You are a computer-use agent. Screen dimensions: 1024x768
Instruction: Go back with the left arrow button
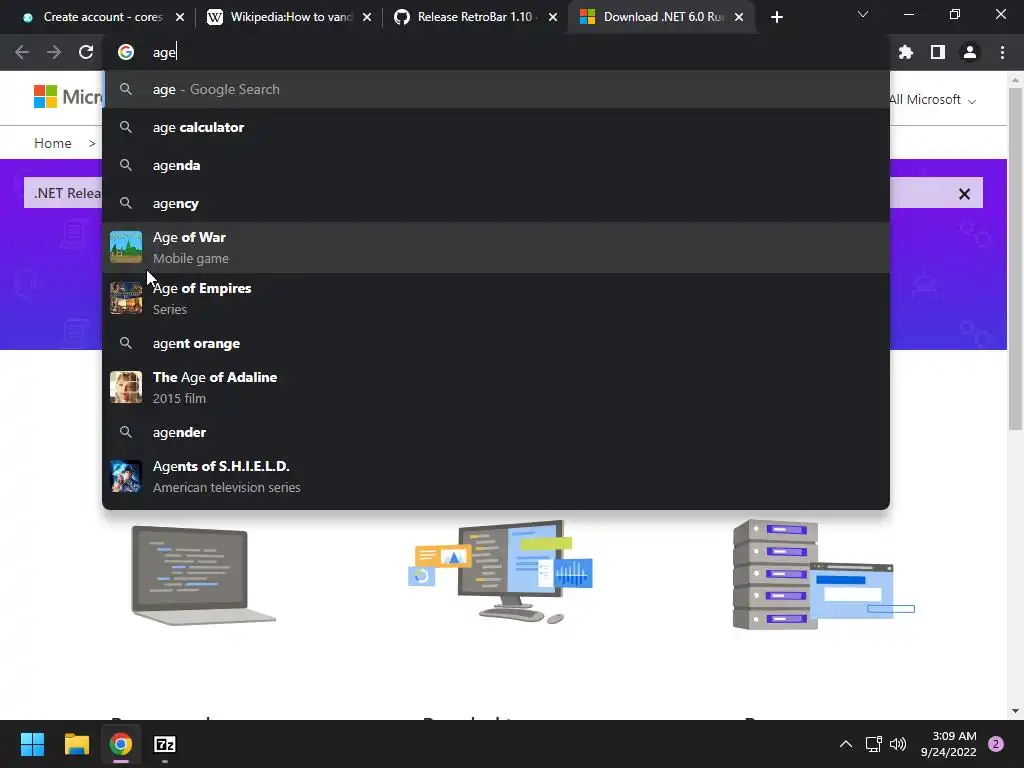coord(22,52)
